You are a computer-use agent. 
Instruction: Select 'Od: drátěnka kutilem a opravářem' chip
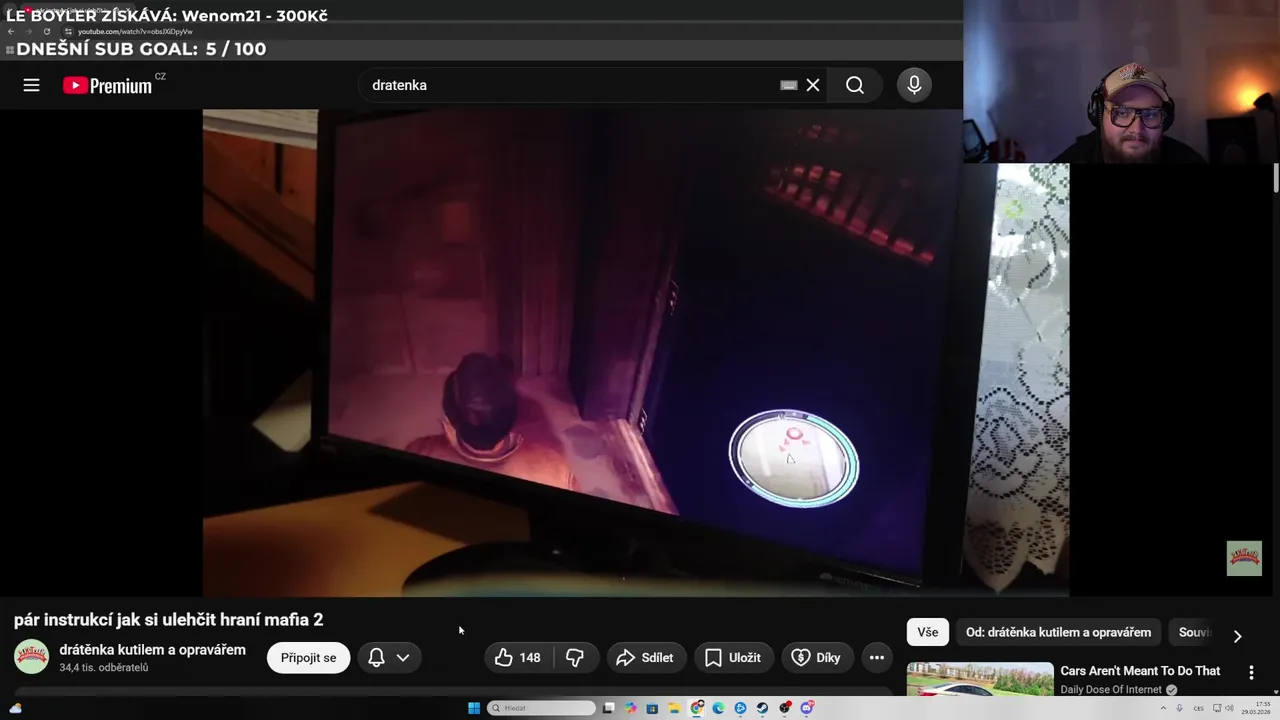tap(1058, 632)
